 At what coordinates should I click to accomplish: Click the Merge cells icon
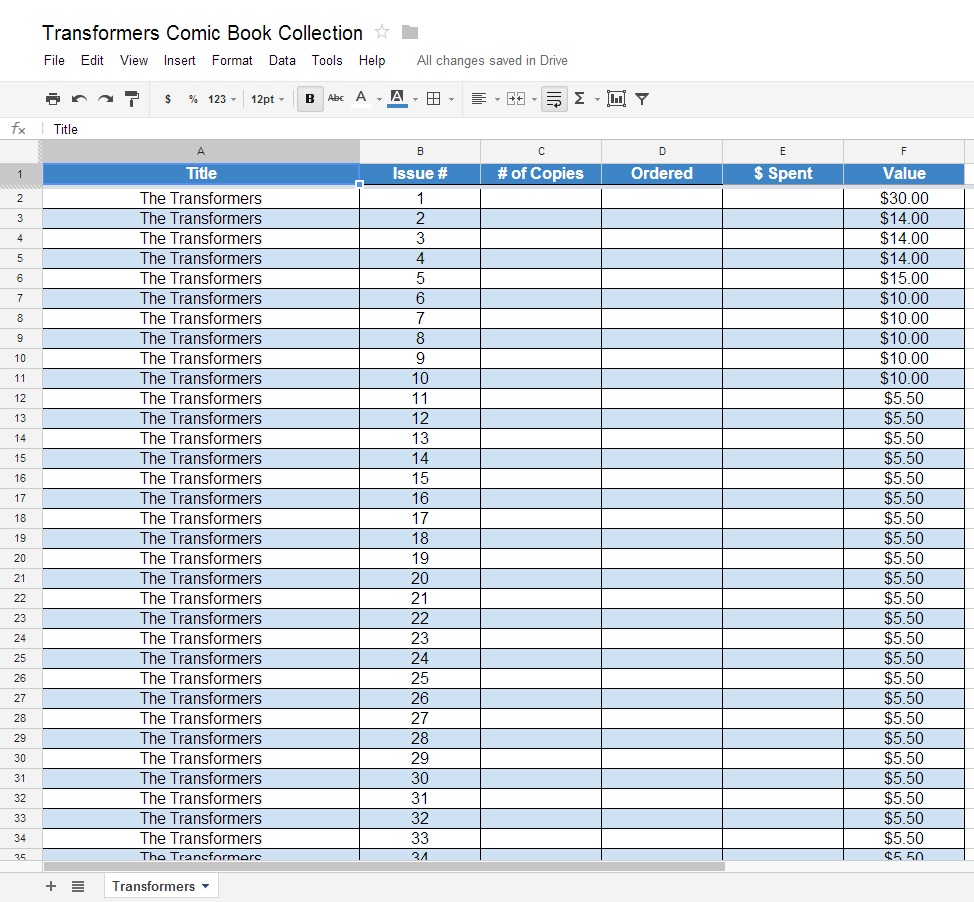[x=516, y=99]
